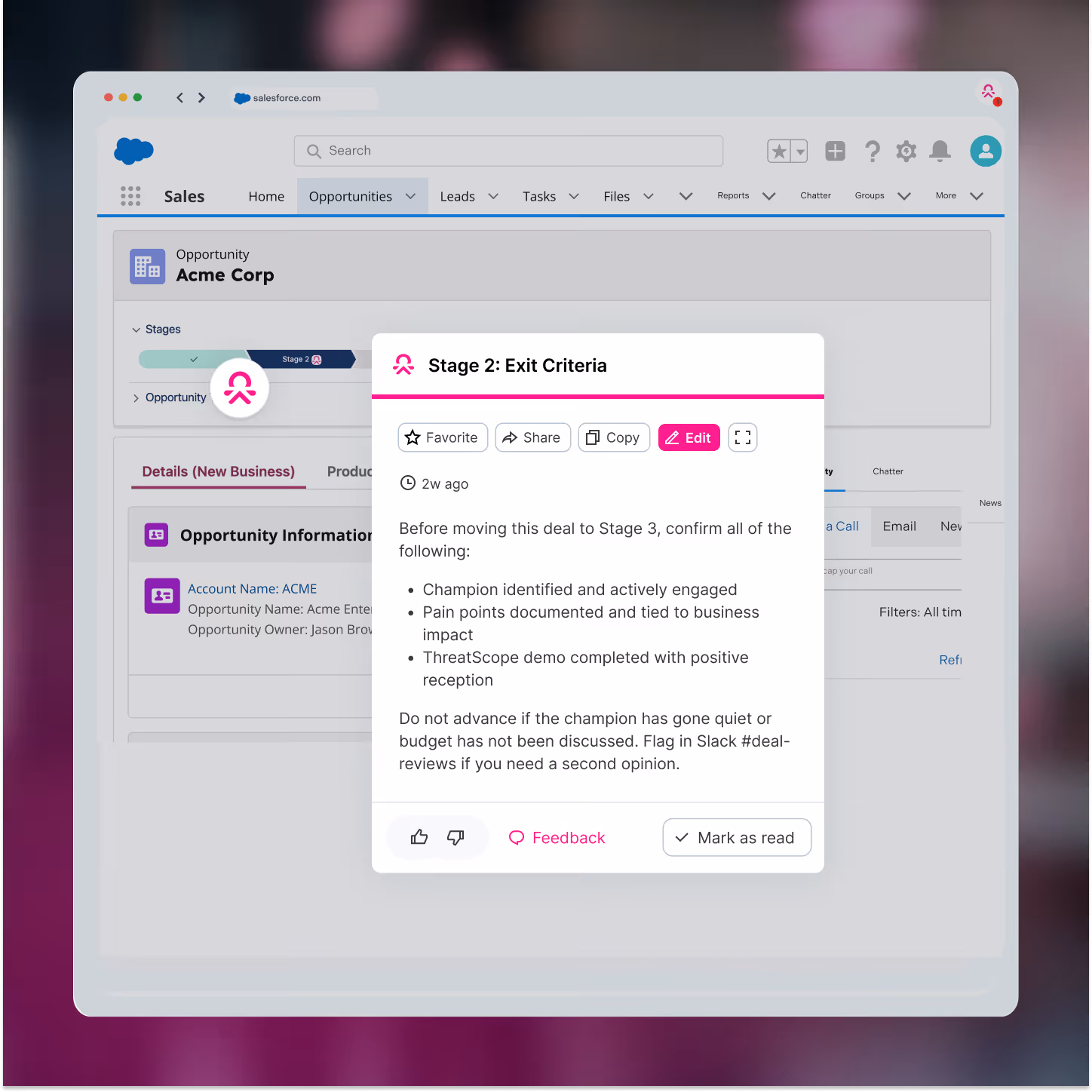The image size is (1092, 1092).
Task: Expand card to full screen
Action: (x=743, y=437)
